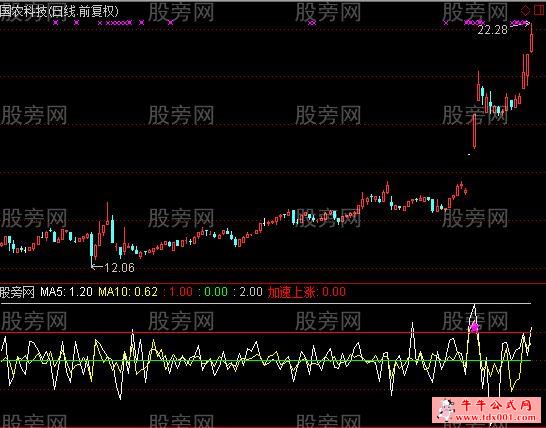Click the red diamond icon at top right

click(525, 10)
